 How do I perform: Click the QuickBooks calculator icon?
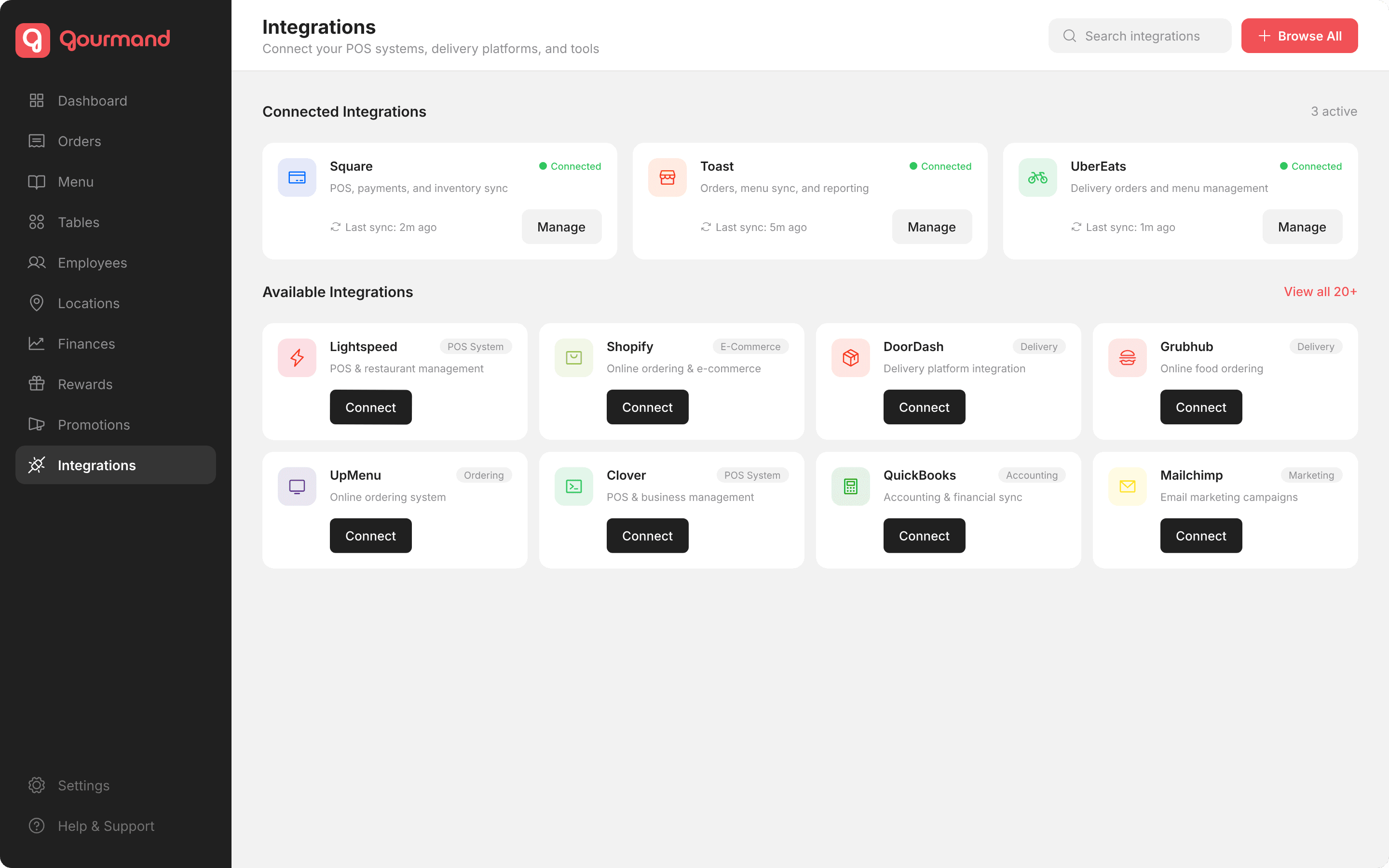851,486
